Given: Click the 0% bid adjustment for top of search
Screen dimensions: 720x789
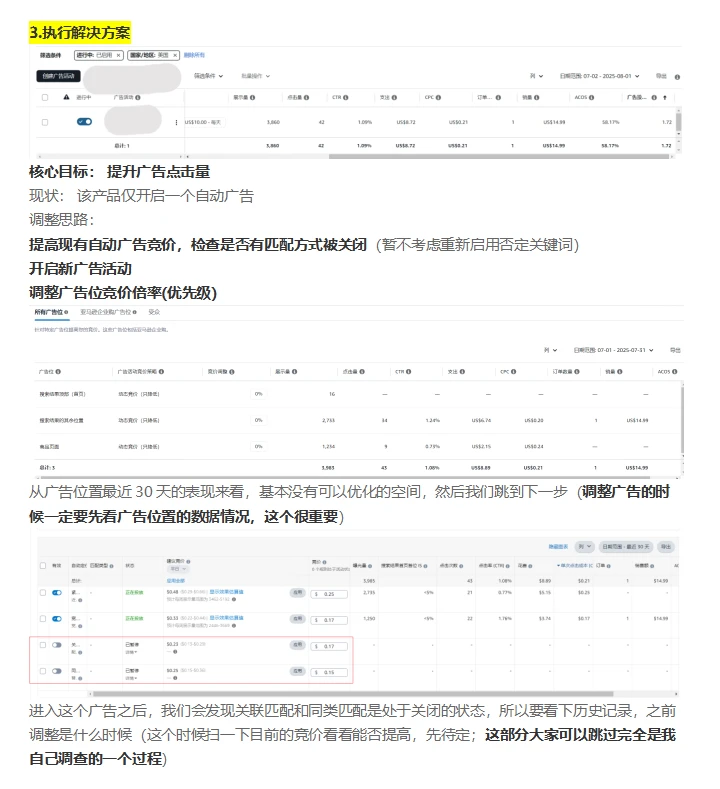Looking at the screenshot, I should 259,394.
